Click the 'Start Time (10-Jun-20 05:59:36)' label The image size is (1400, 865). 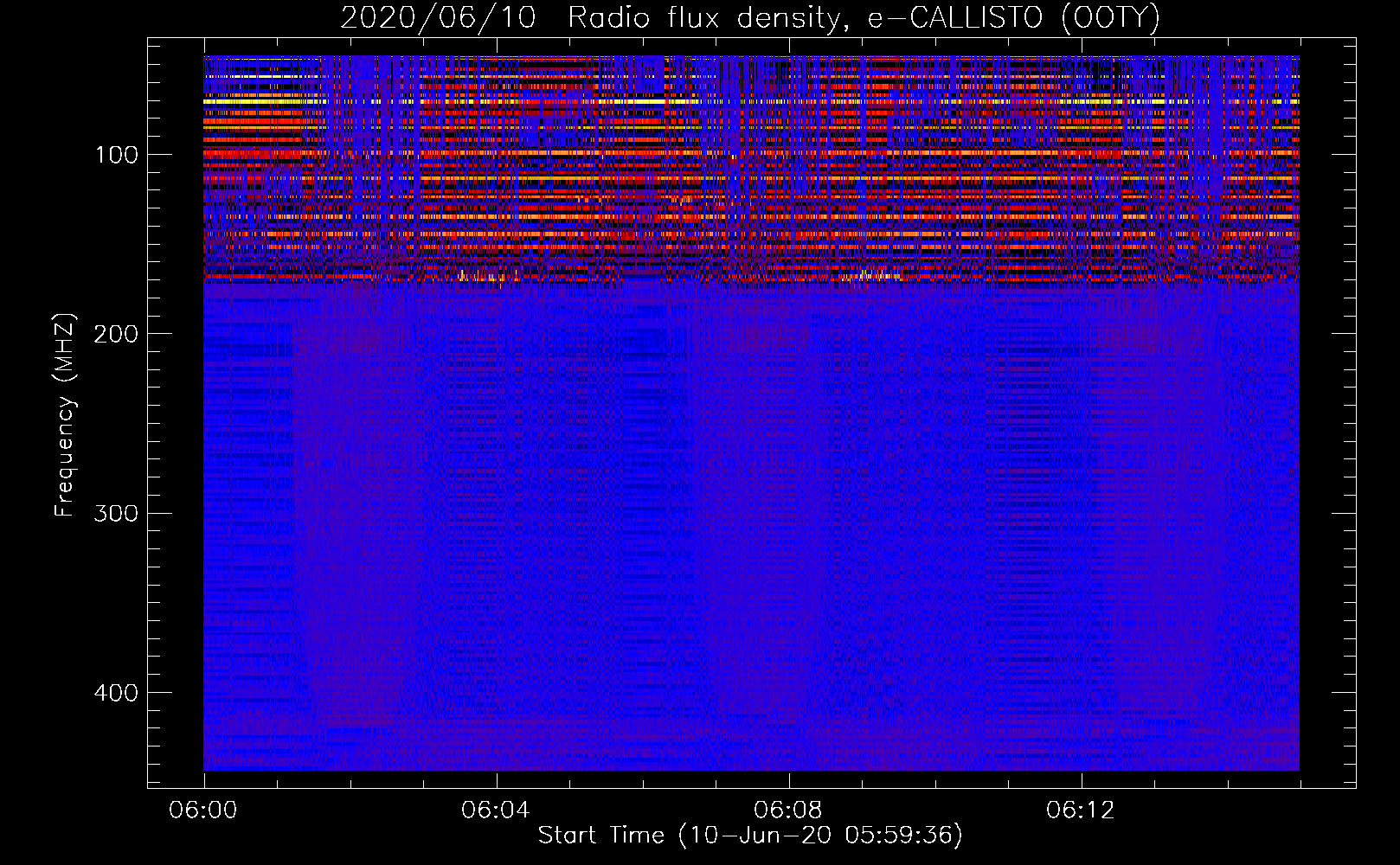point(750,836)
